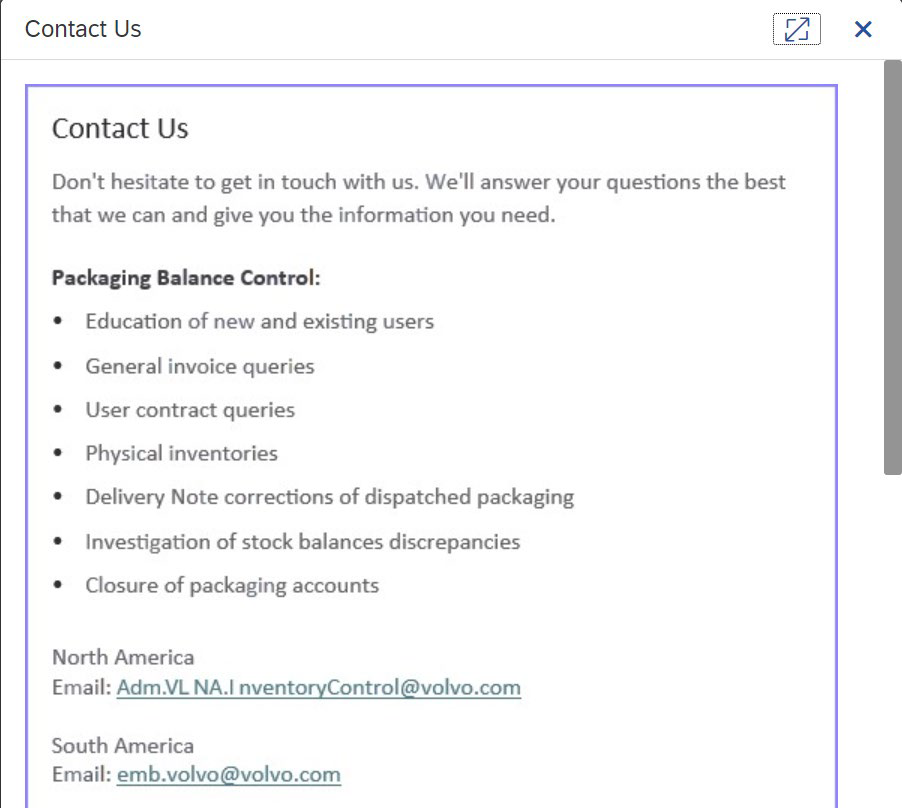The height and width of the screenshot is (808, 902).
Task: Click "Delivery Note corrections of dispatched packaging"
Action: pos(330,497)
